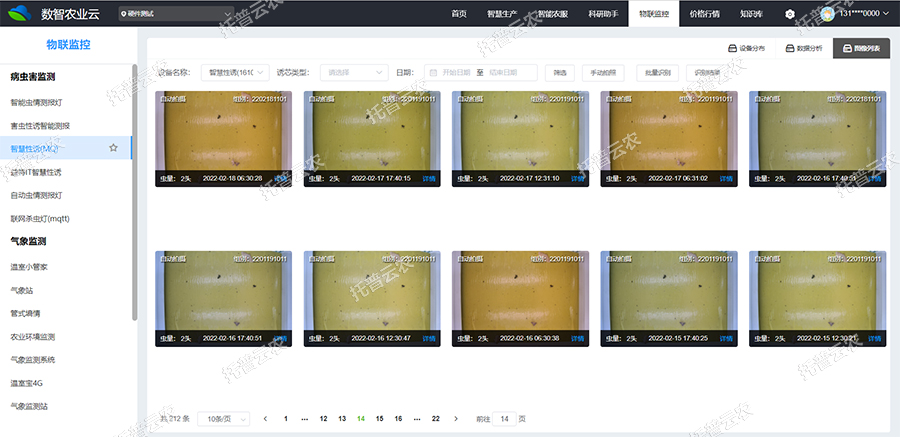Image resolution: width=900 pixels, height=437 pixels.
Task: Go to previous page with left arrow
Action: coord(265,419)
